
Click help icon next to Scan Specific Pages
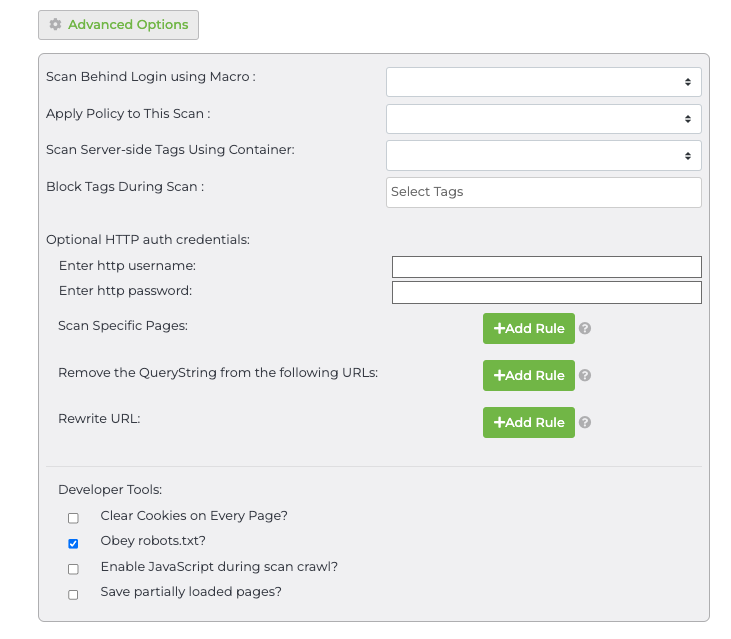[585, 328]
